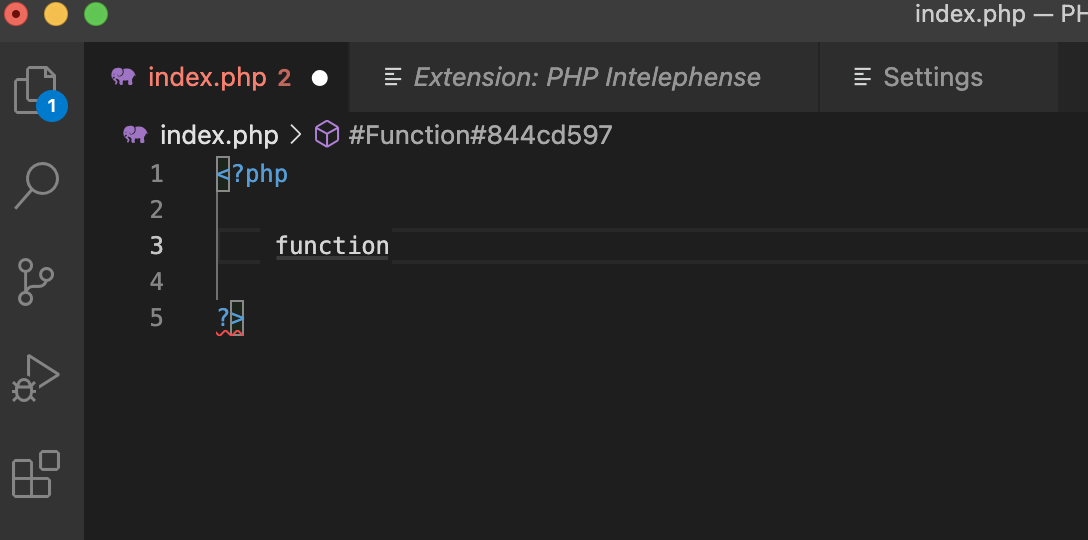Screen dimensions: 1088x540
Task: Switch to the Settings tab
Action: 939,77
